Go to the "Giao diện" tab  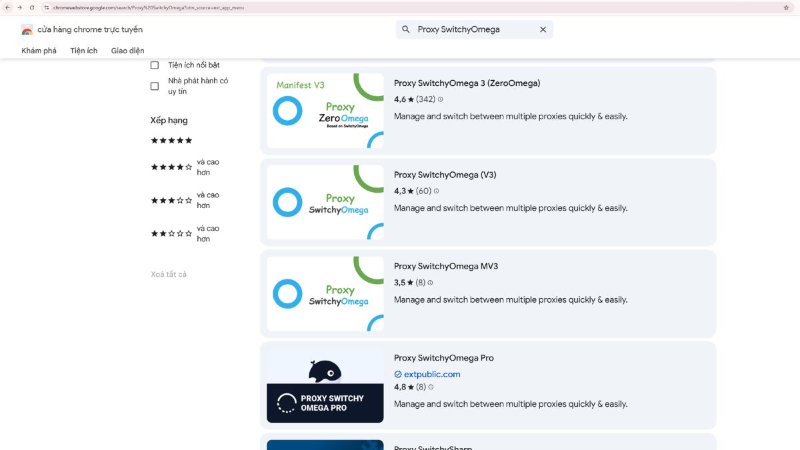128,51
